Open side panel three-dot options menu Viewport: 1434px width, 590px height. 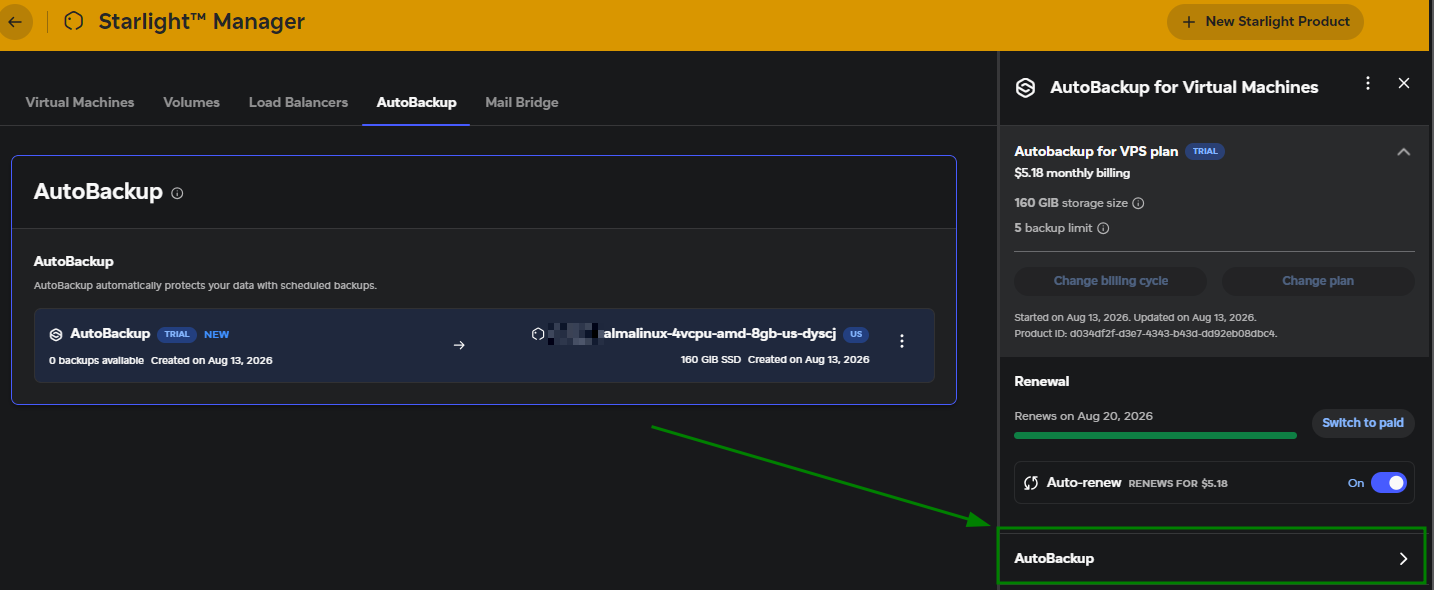pos(1368,84)
